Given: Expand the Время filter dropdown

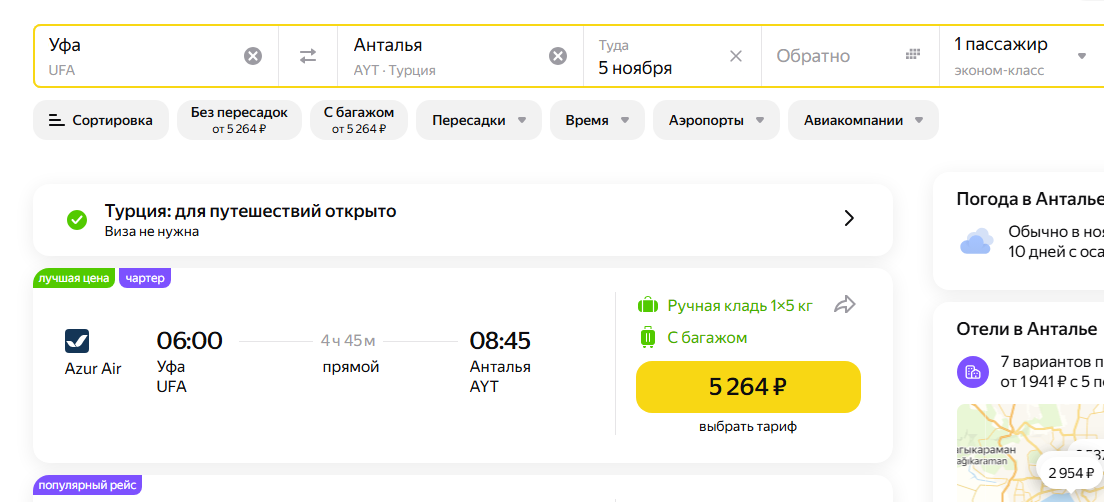Looking at the screenshot, I should coord(597,120).
